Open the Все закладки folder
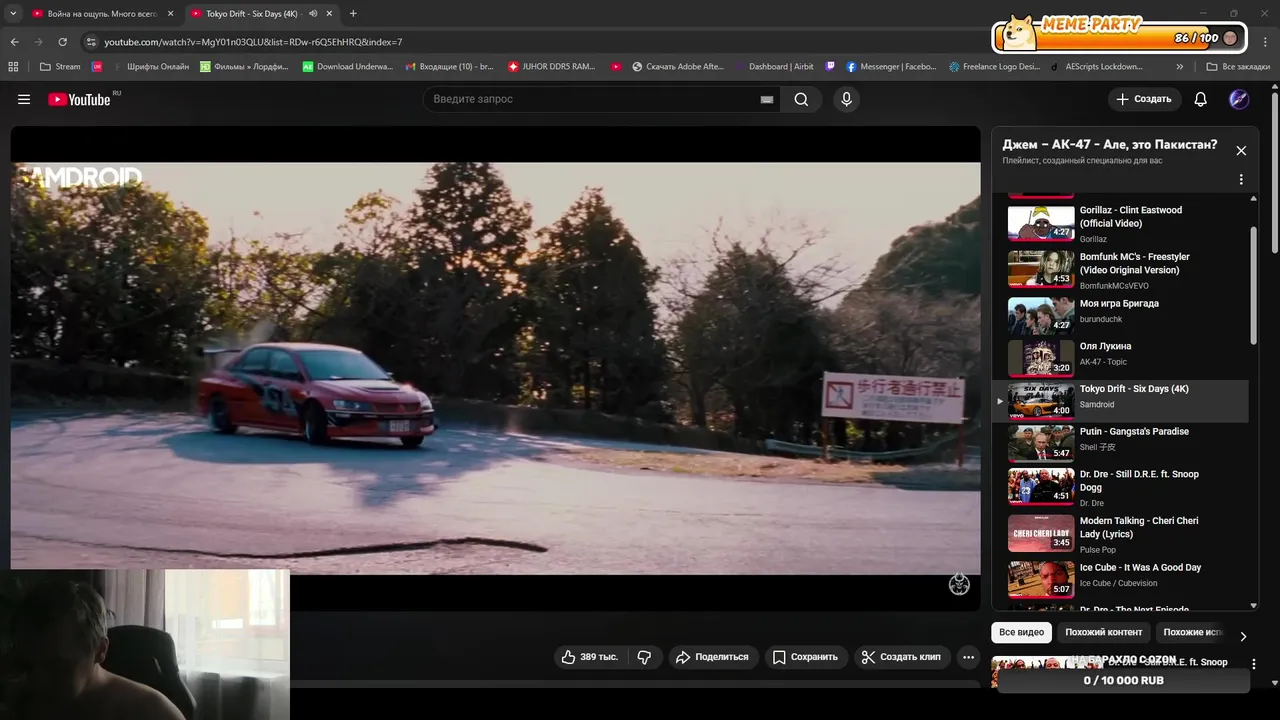Image resolution: width=1280 pixels, height=720 pixels. 1238,67
